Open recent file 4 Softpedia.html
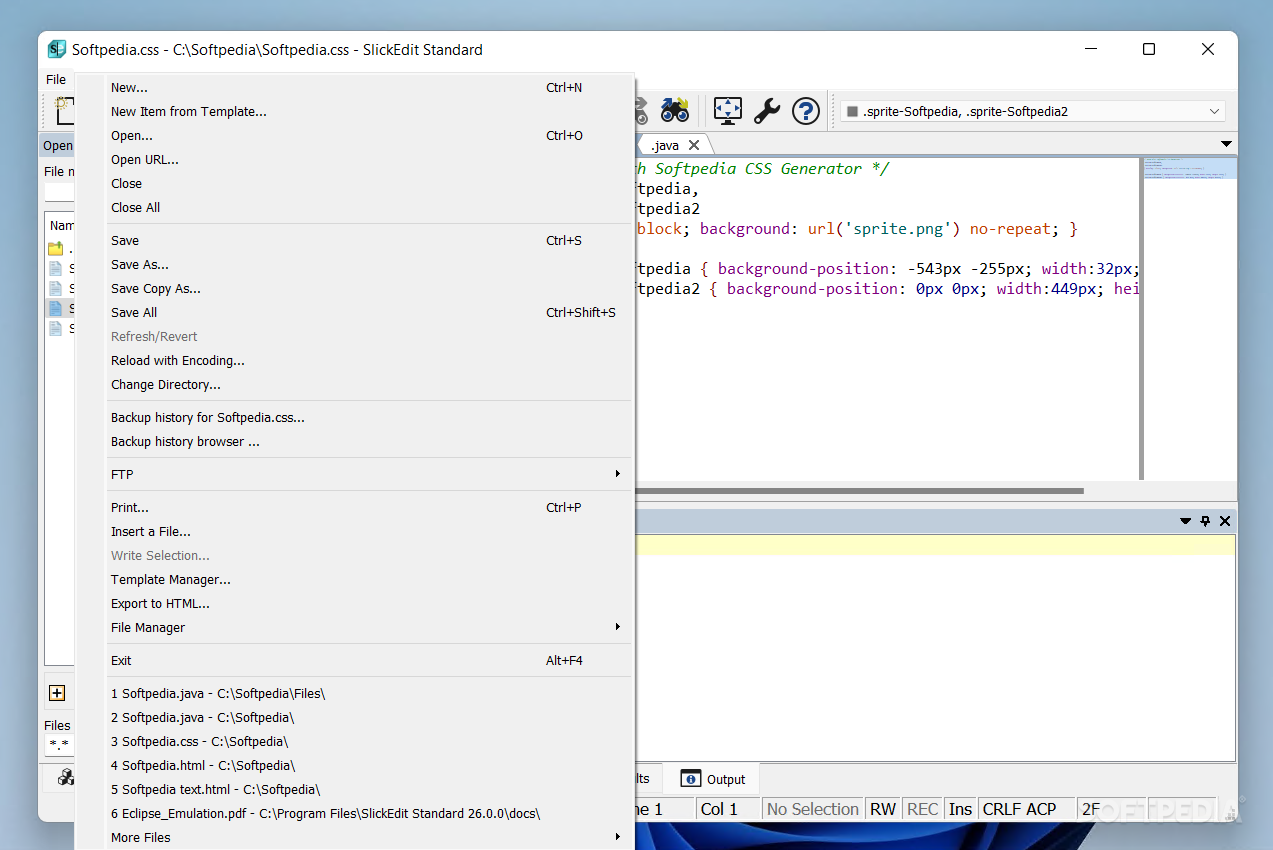This screenshot has height=850, width=1273. 369,765
